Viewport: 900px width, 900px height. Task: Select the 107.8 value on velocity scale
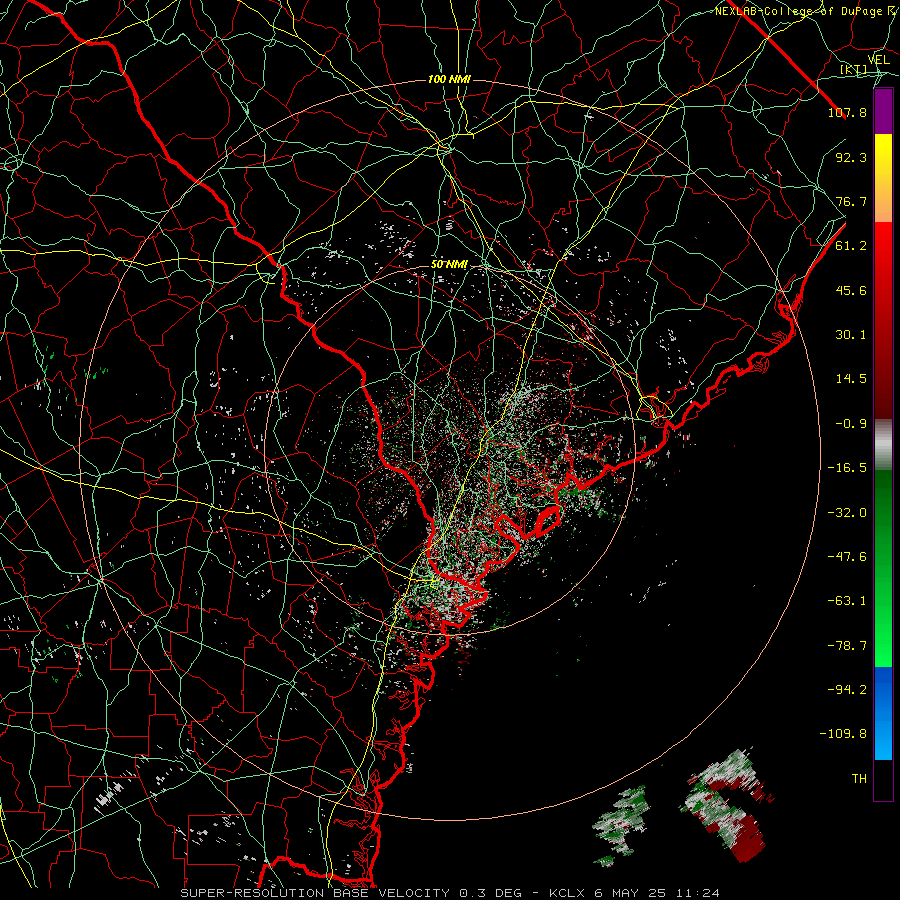pos(847,112)
